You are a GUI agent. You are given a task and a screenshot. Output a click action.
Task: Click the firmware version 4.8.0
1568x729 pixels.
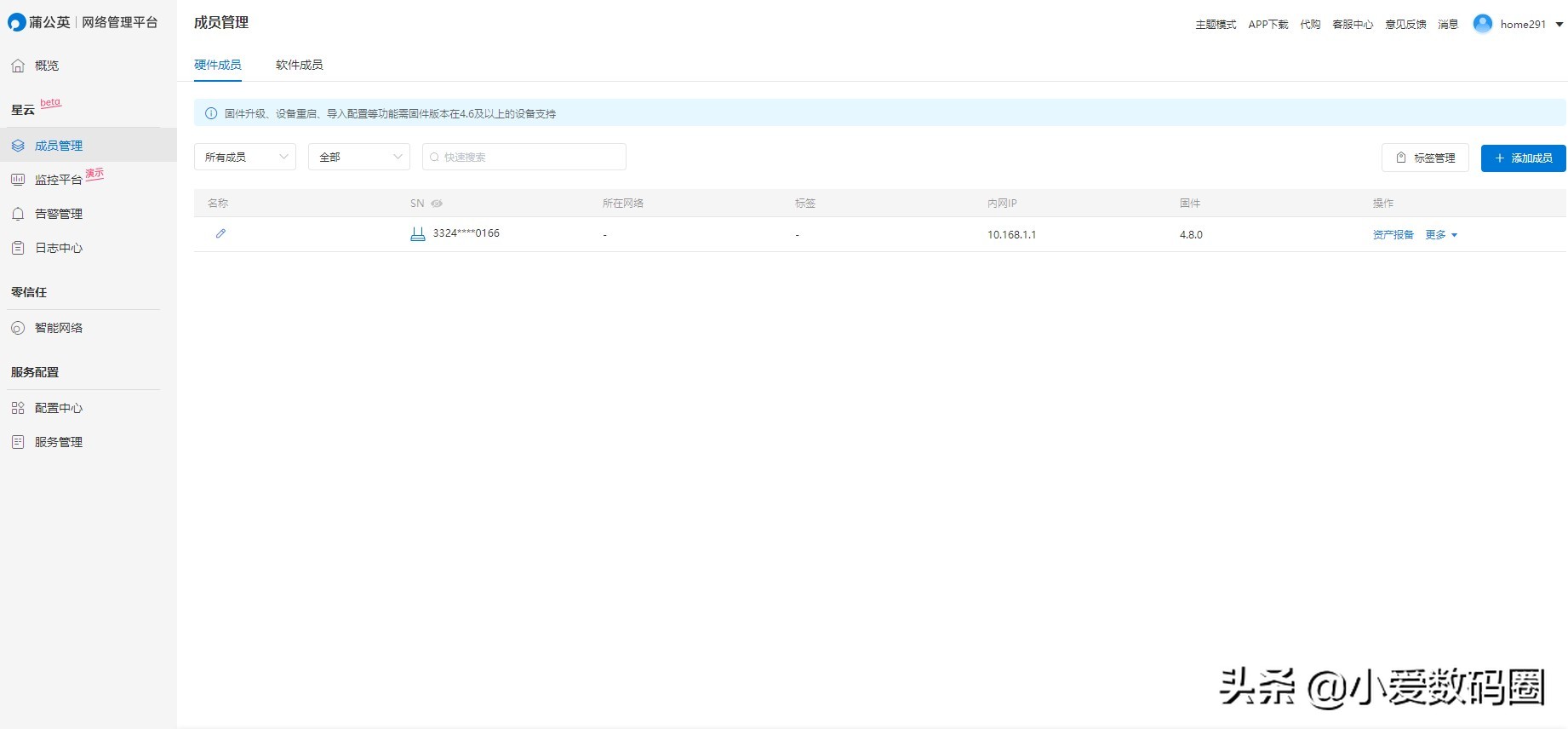click(1191, 235)
